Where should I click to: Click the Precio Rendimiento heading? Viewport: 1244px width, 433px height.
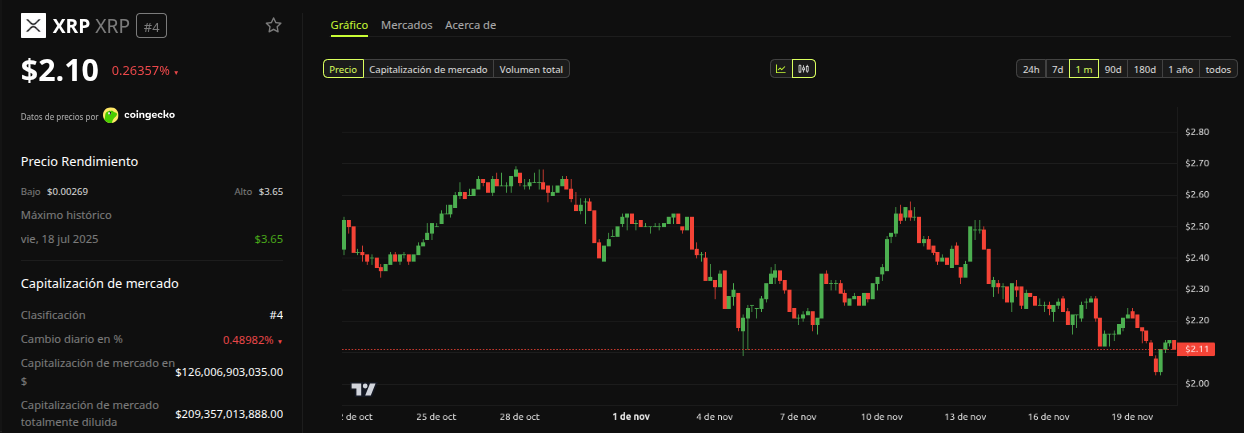point(79,161)
